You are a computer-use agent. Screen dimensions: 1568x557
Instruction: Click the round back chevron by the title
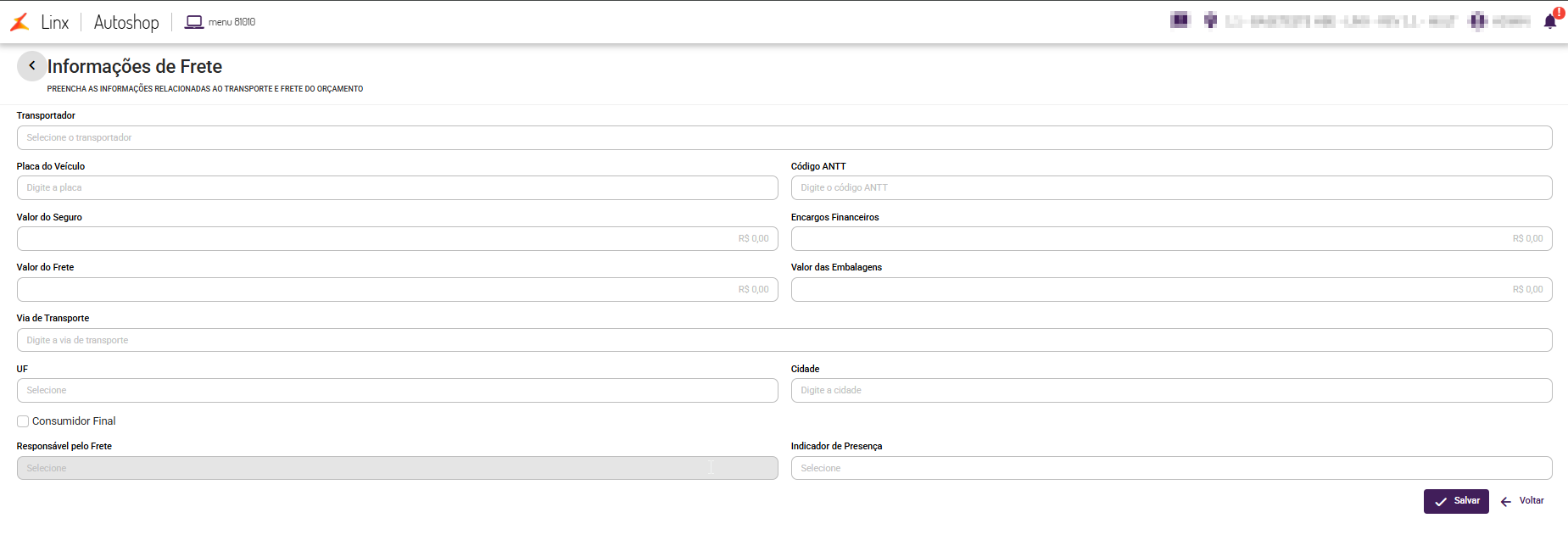click(32, 65)
